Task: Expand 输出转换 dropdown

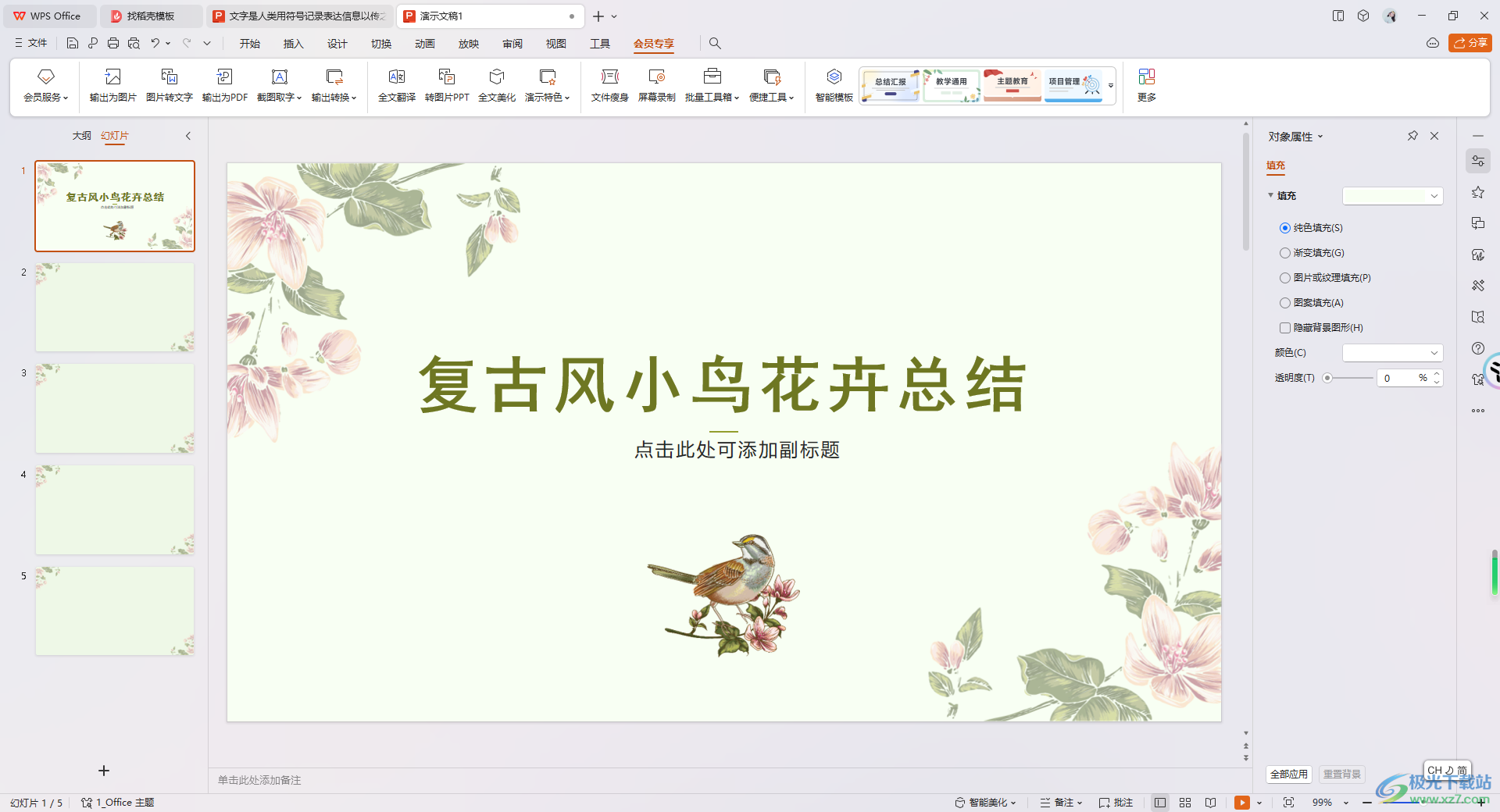Action: click(x=354, y=98)
